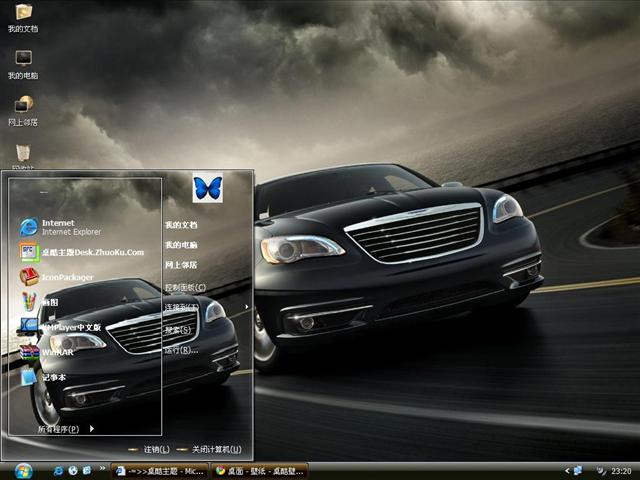This screenshot has width=640, height=480.
Task: Launch WinRAR from the start menu
Action: (x=47, y=352)
